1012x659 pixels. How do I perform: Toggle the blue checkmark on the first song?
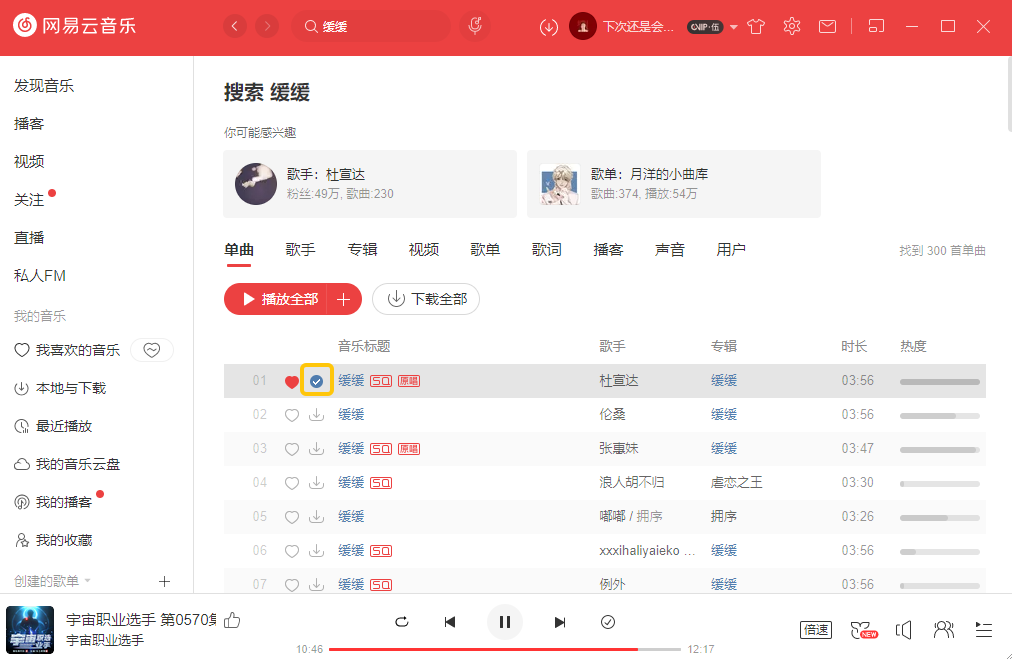317,381
